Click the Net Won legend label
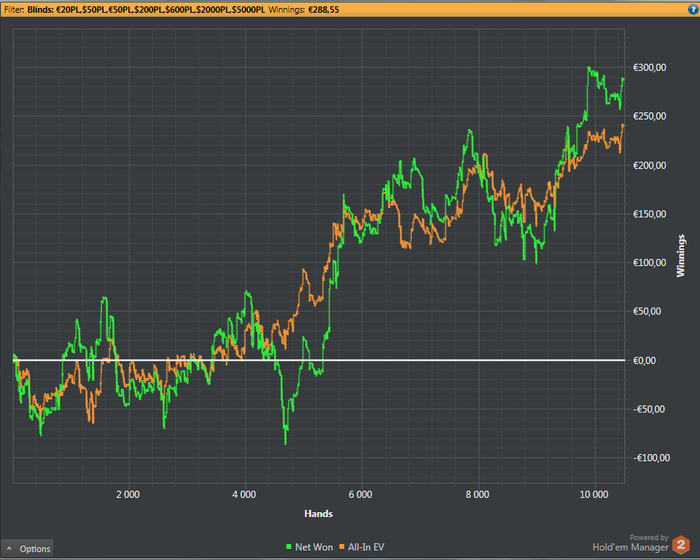 (314, 547)
